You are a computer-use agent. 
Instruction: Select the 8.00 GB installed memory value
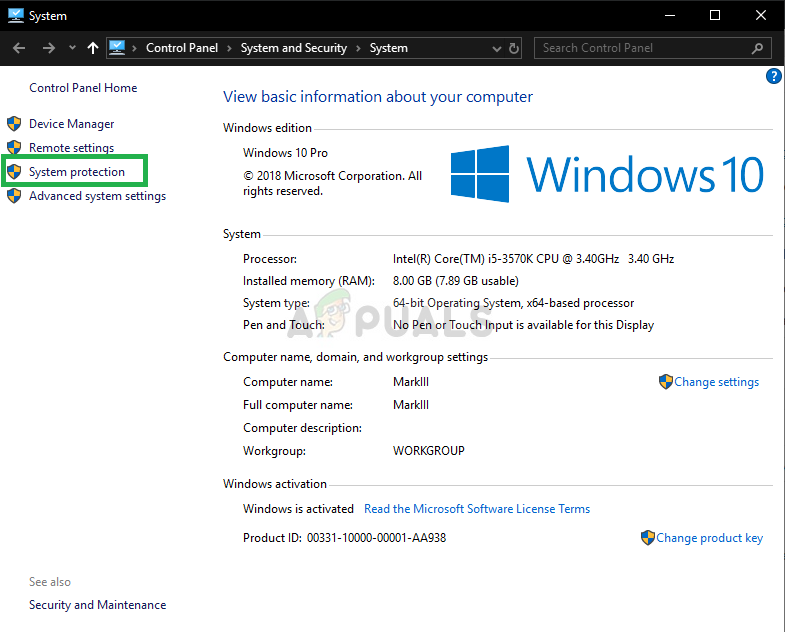click(456, 281)
